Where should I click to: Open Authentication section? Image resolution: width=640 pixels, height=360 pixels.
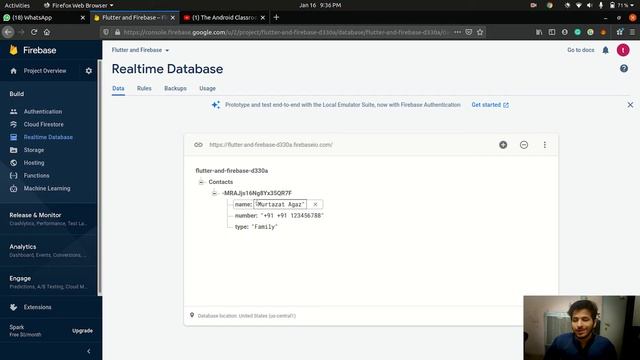[42, 111]
